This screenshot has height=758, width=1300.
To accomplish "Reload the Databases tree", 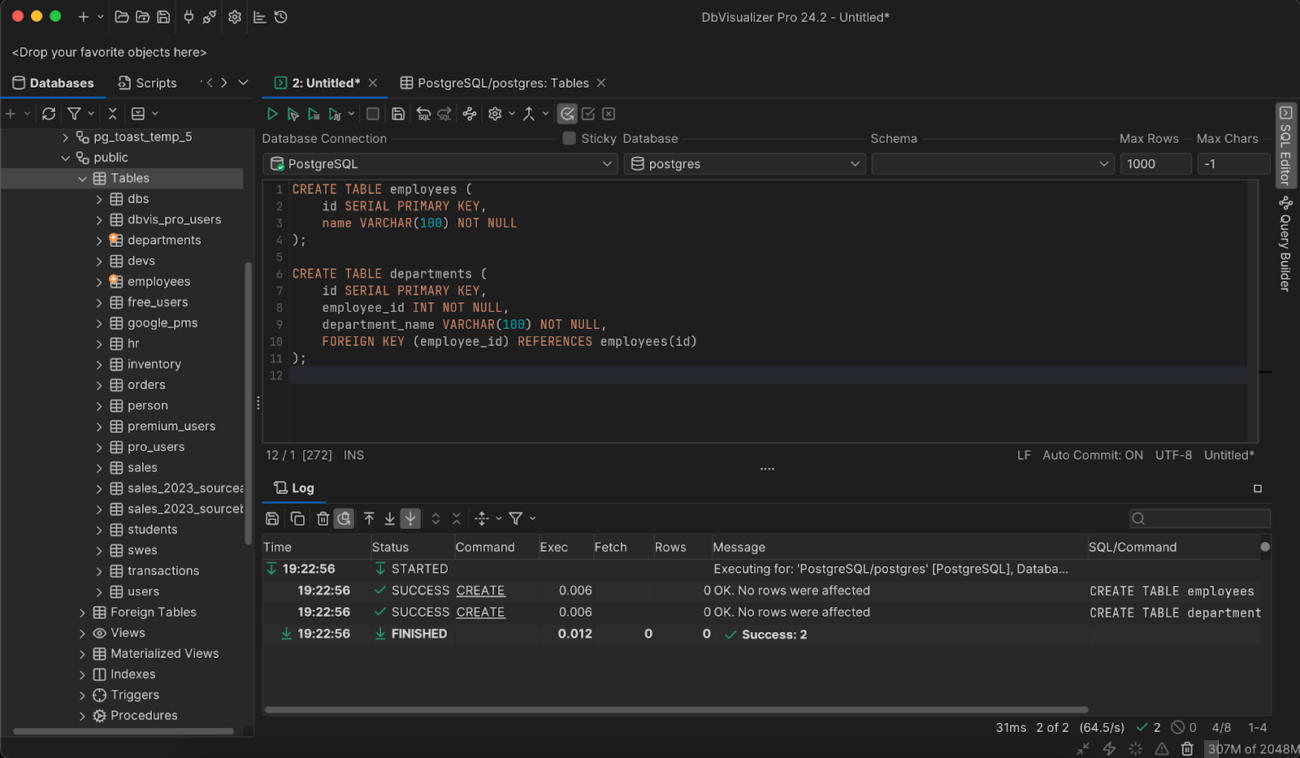I will tap(48, 114).
